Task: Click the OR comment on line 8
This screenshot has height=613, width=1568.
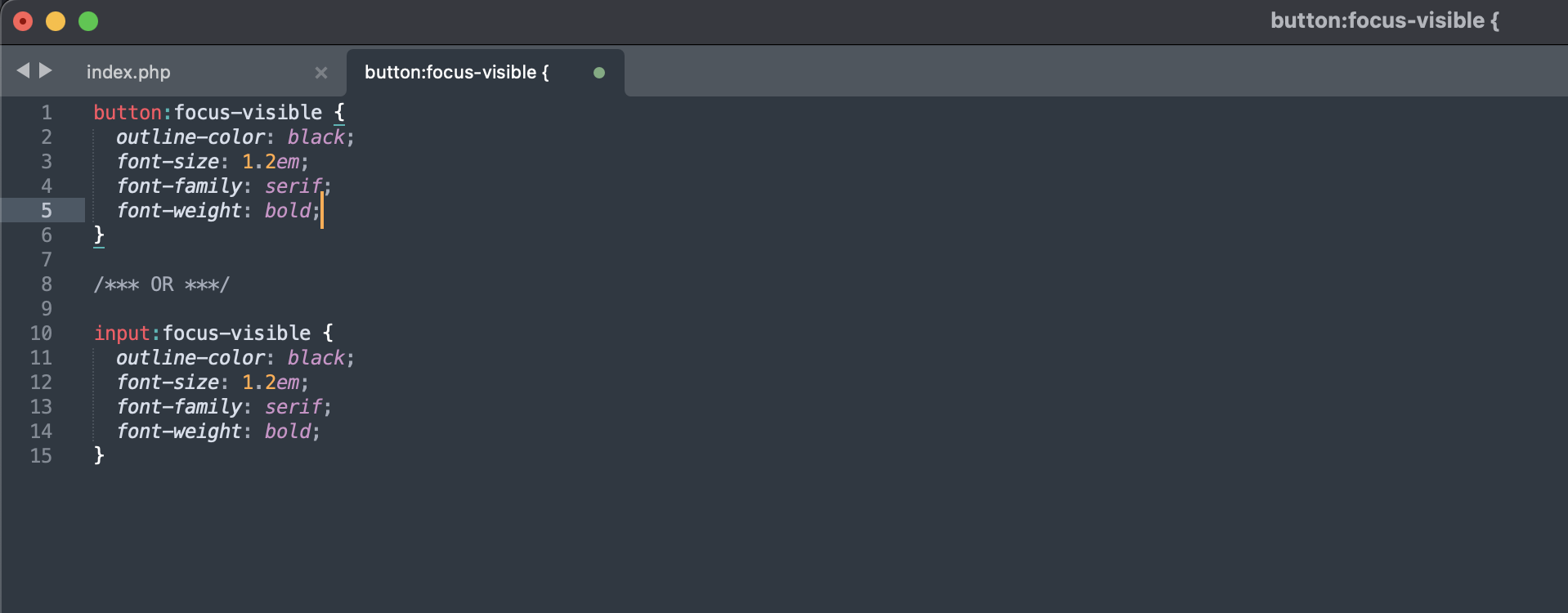Action: click(x=162, y=284)
